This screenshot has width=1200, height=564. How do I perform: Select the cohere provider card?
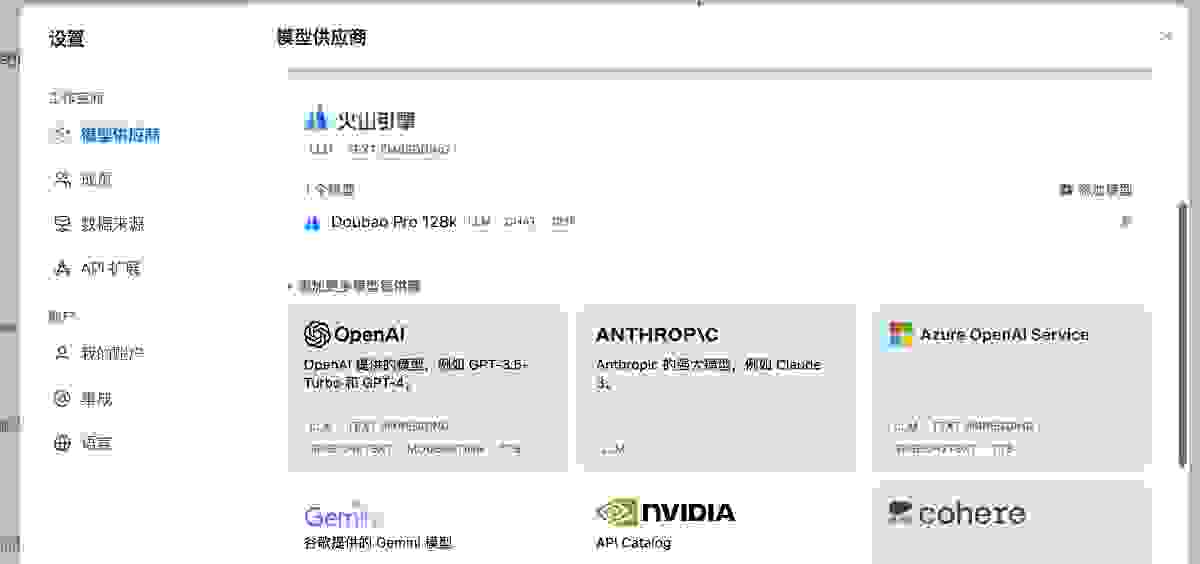(x=1012, y=522)
